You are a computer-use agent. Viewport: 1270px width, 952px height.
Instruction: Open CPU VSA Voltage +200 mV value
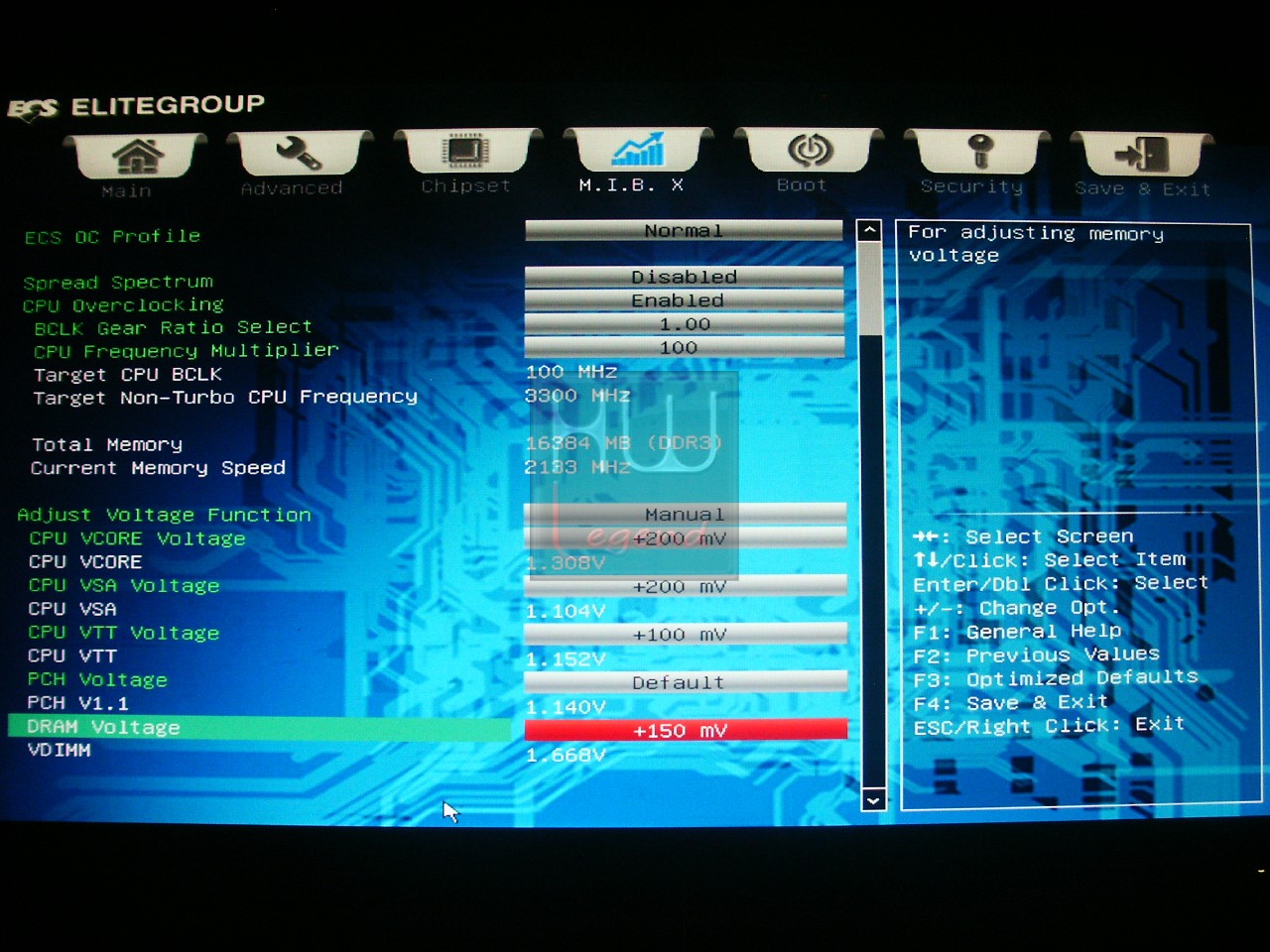(685, 586)
